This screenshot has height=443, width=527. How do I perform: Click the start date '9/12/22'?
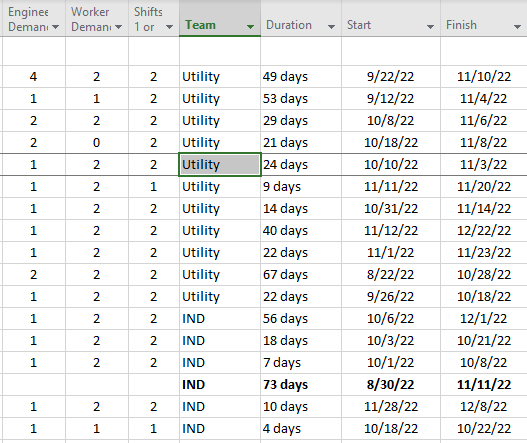391,99
